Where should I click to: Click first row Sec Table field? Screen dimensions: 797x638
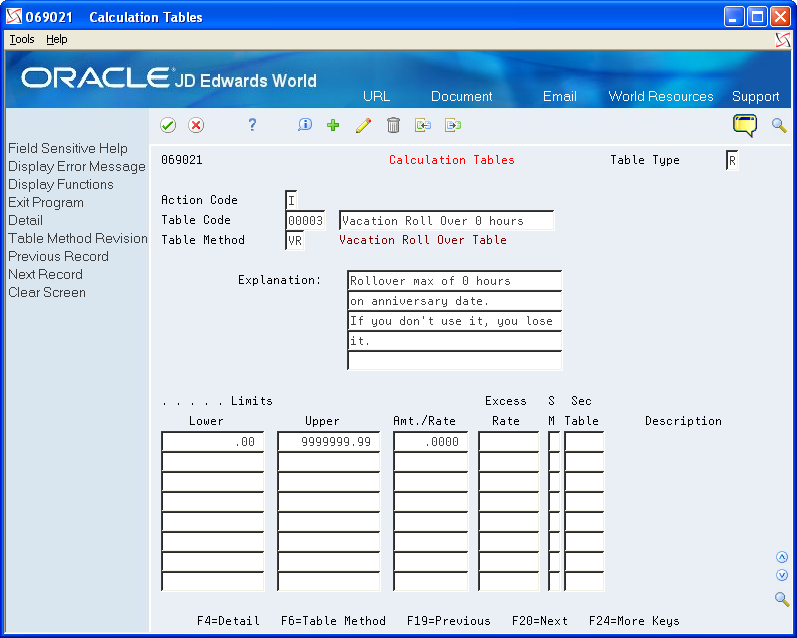tap(584, 441)
